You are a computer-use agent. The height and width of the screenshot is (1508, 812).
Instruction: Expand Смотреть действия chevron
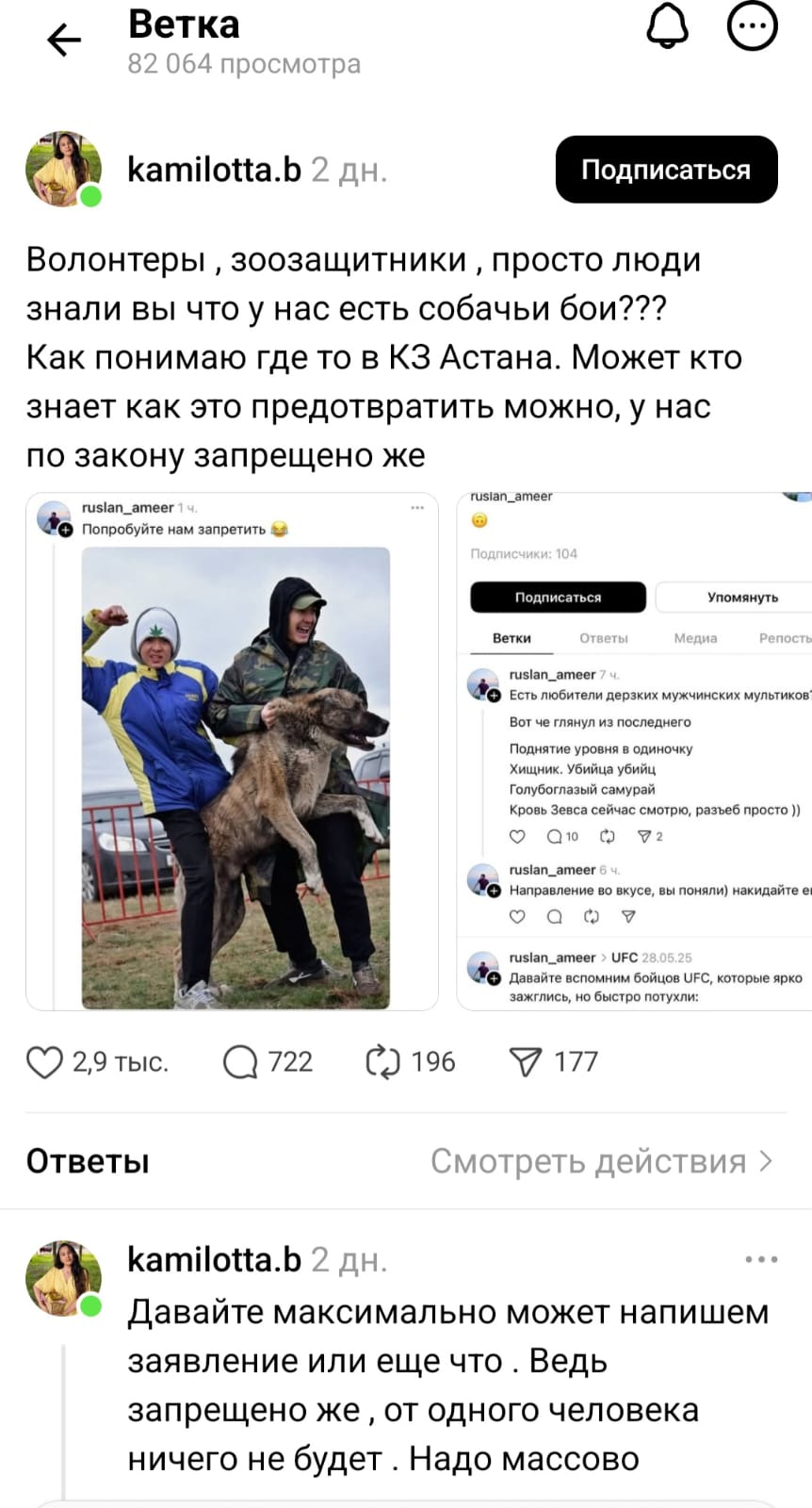(766, 1161)
